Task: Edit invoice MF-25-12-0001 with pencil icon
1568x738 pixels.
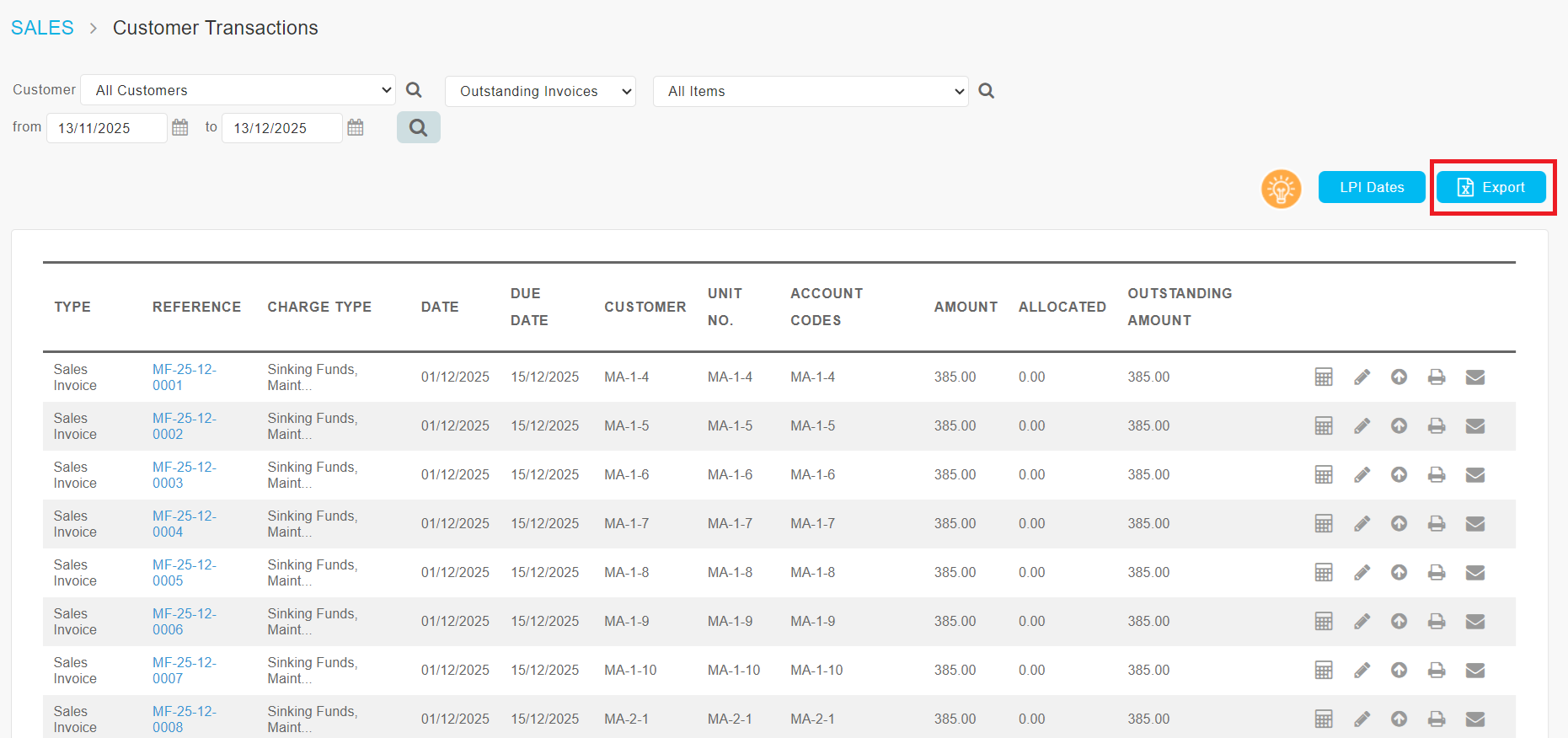Action: click(1362, 377)
